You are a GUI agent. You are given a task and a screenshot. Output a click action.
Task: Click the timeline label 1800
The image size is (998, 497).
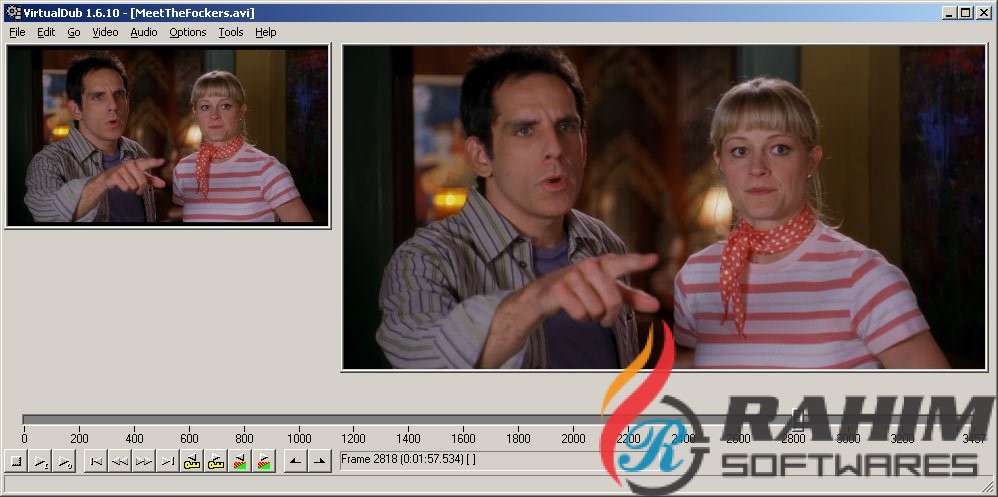(x=518, y=439)
